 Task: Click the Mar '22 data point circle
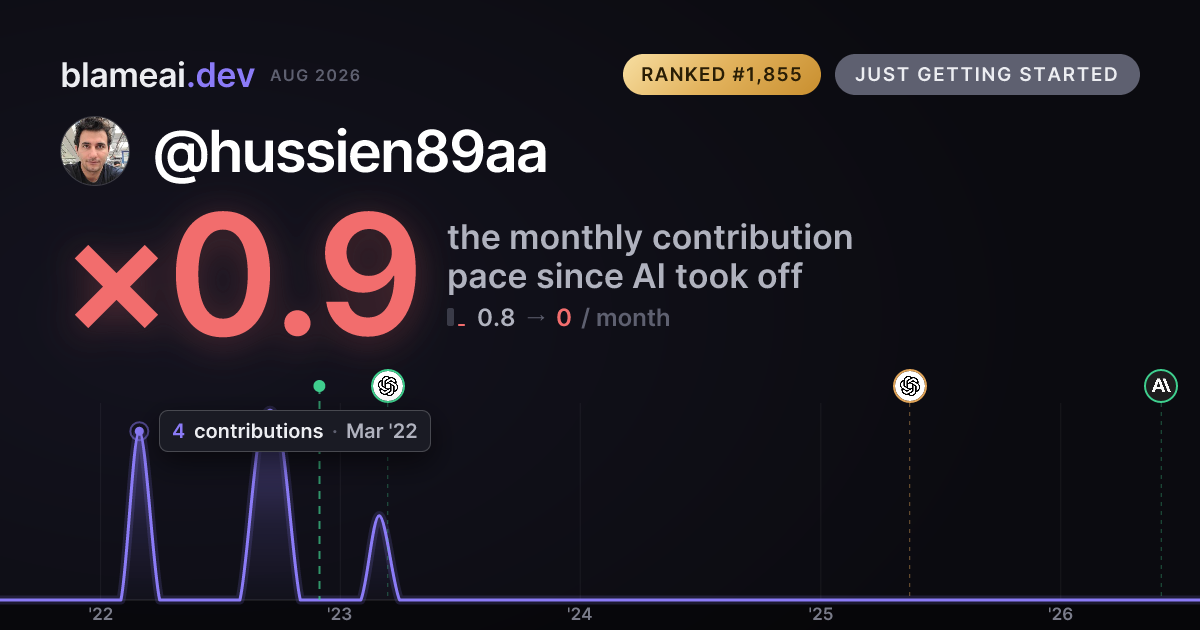point(139,432)
